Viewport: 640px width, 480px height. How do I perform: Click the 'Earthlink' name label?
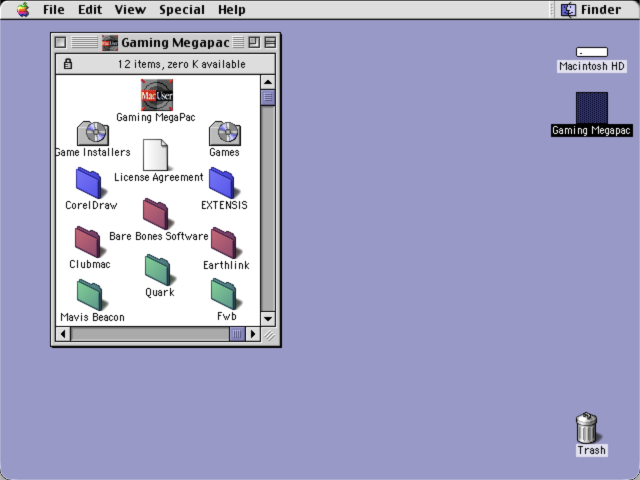(x=227, y=265)
